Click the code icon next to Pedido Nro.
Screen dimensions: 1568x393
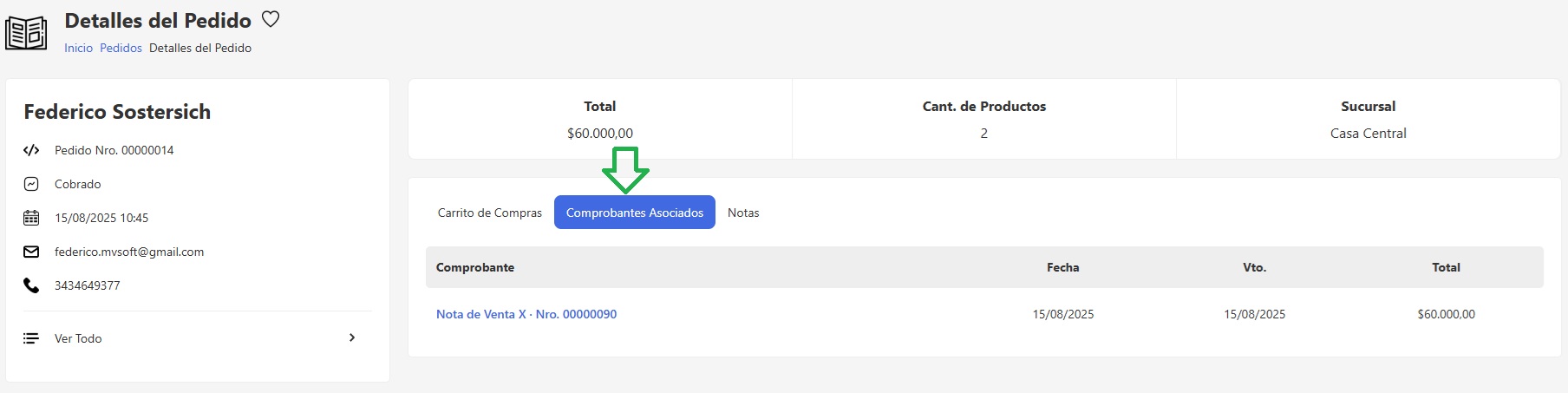pos(31,150)
